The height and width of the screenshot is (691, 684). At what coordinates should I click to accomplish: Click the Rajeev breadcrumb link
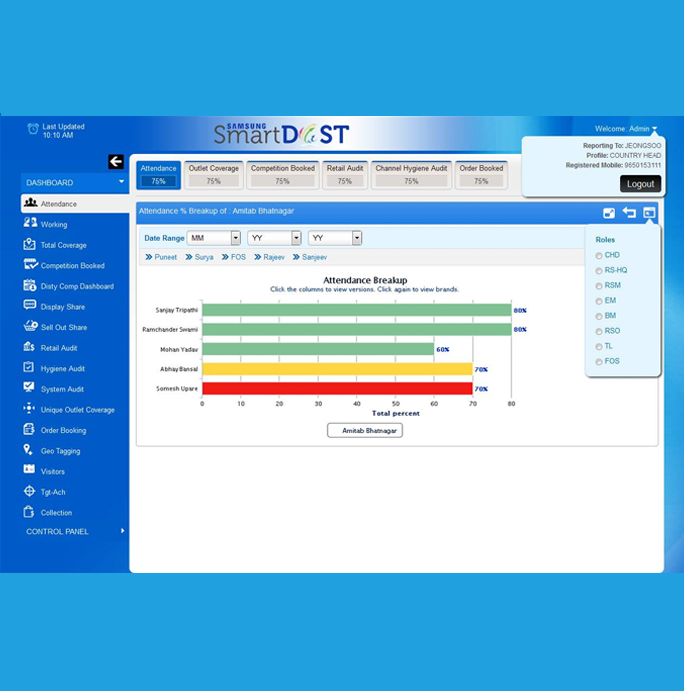click(x=274, y=257)
